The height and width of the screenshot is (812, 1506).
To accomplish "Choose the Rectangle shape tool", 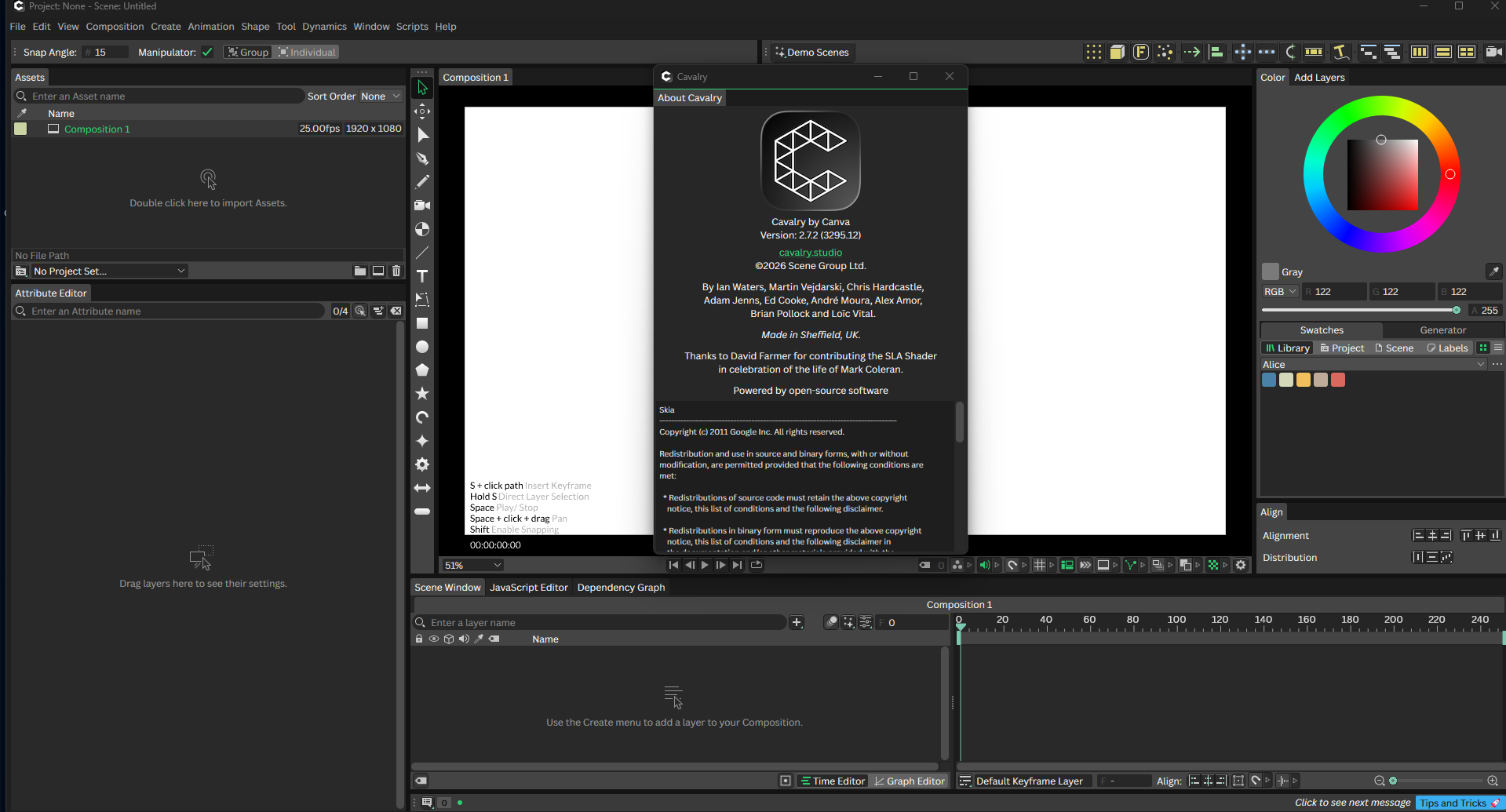I will tap(422, 323).
